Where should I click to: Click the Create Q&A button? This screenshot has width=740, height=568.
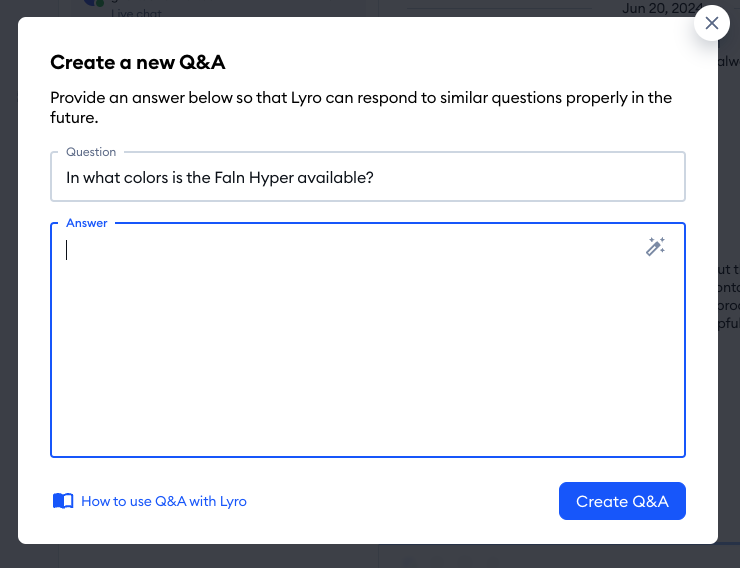click(x=622, y=501)
